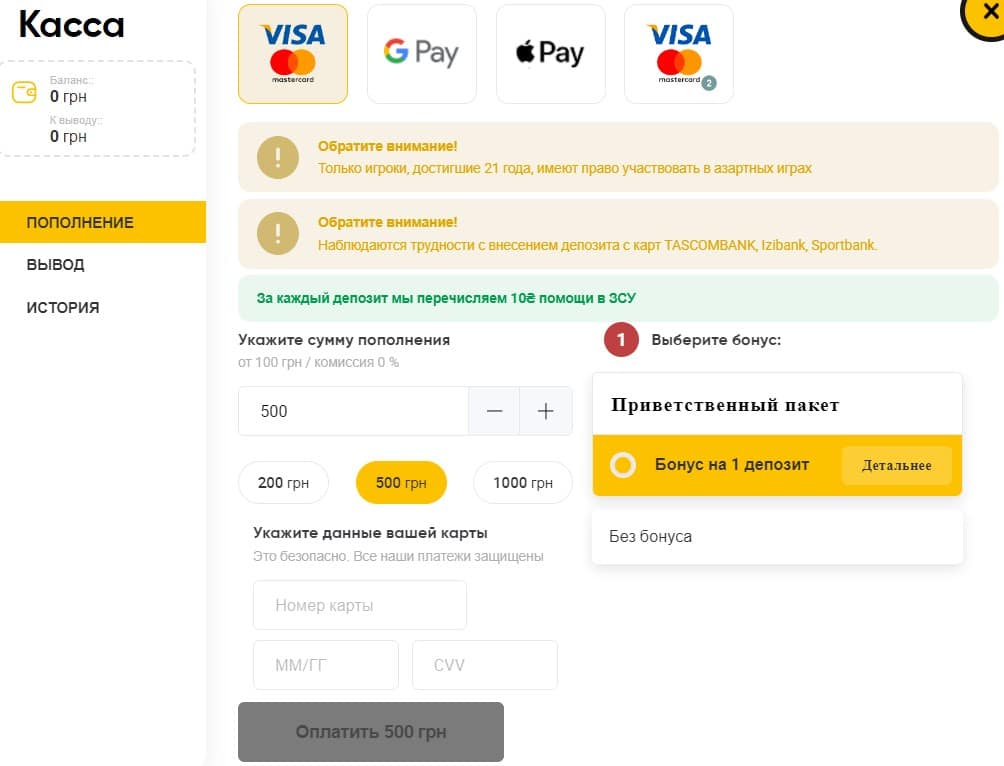This screenshot has height=766, width=1004.
Task: Click the 'Детальнее' bonus details button
Action: (x=896, y=464)
